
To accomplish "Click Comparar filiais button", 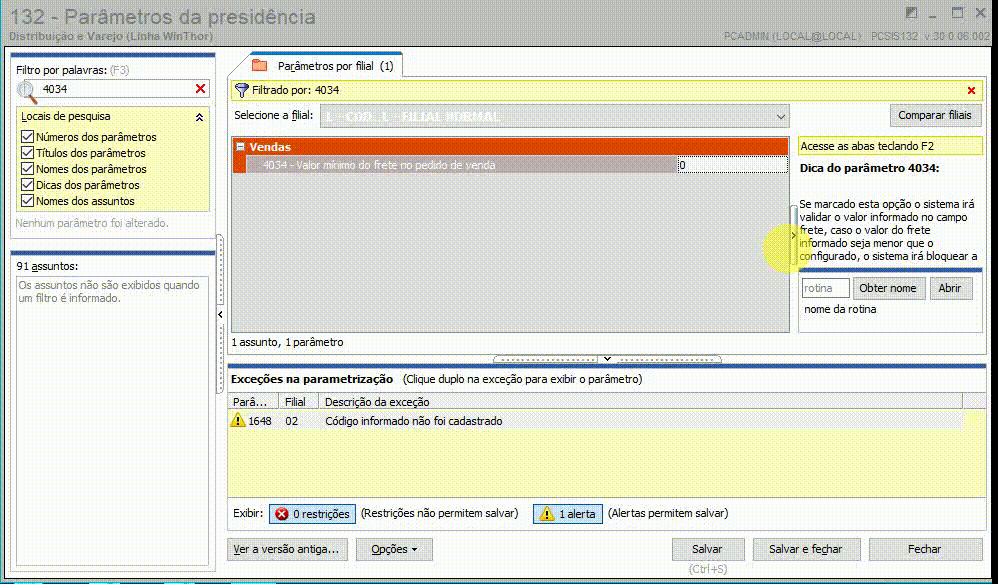I will (x=934, y=115).
